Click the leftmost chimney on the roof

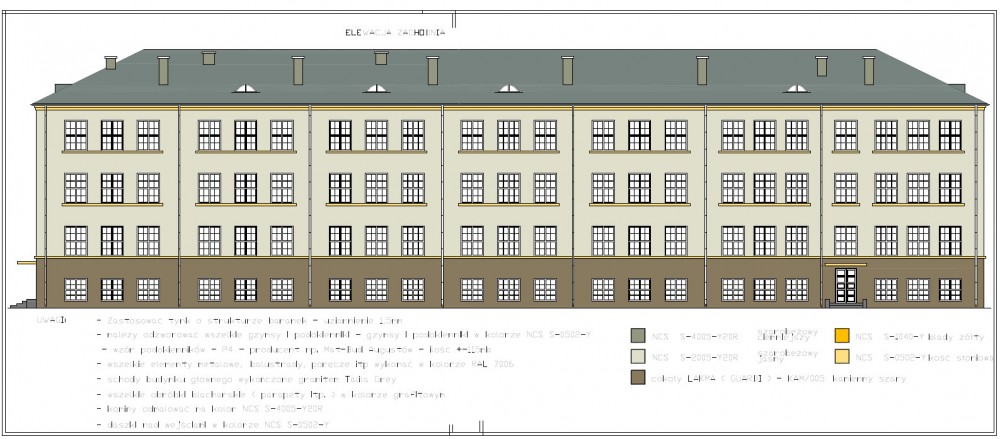[110, 63]
